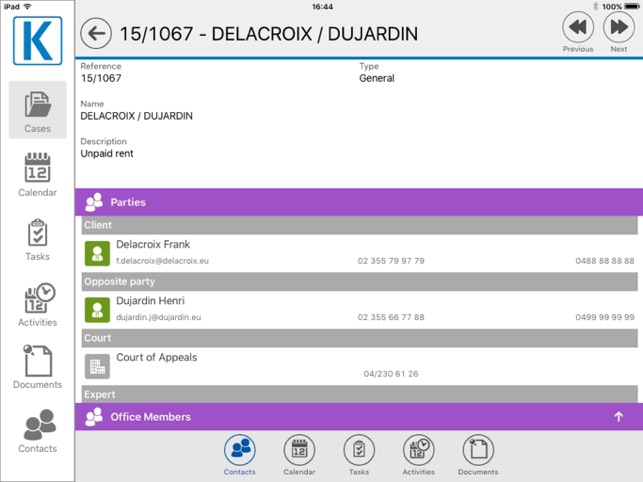This screenshot has height=482, width=643.
Task: Click the description Unpaid rent
Action: [x=107, y=154]
